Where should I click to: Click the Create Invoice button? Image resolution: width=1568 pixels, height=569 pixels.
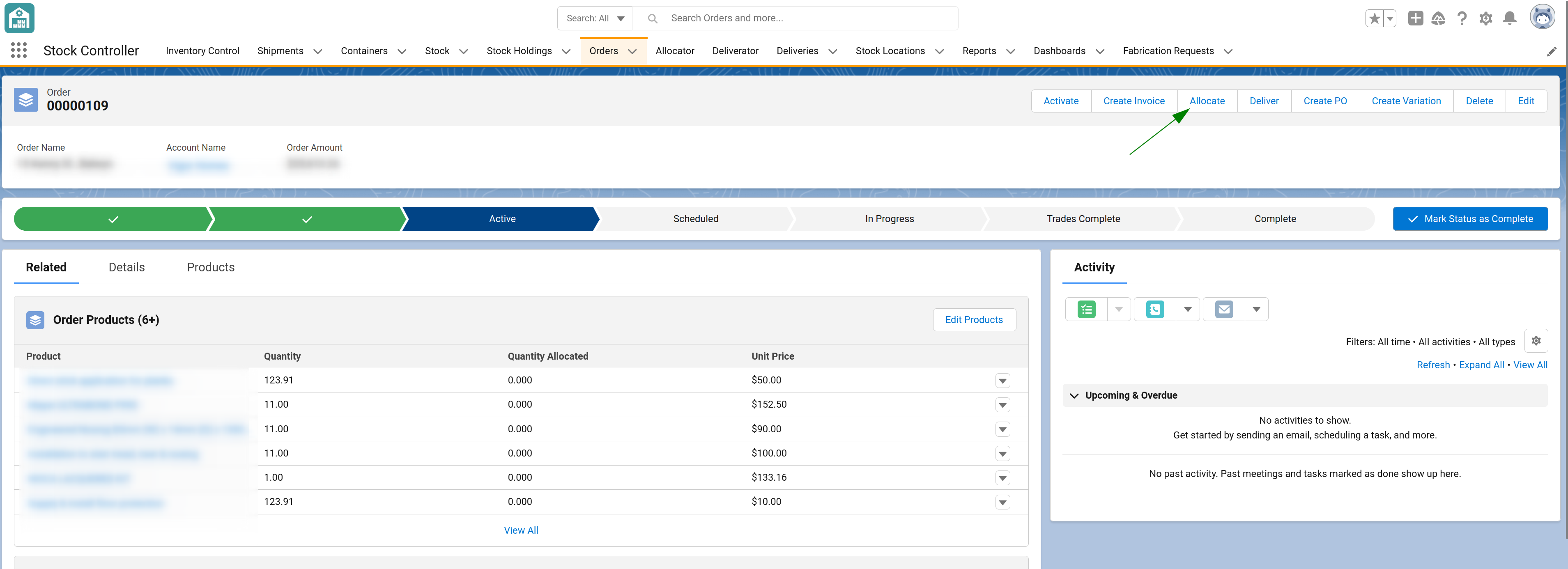coord(1134,101)
